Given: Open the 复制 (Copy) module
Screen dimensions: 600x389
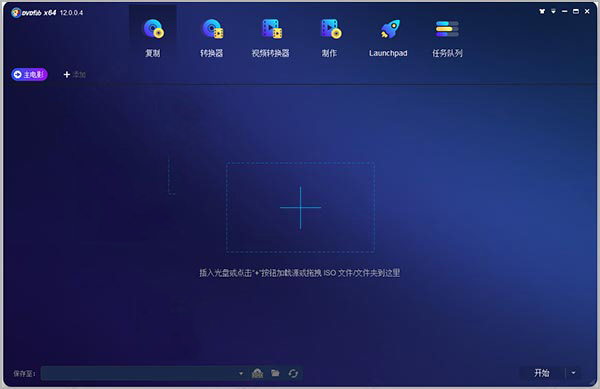Looking at the screenshot, I should tap(153, 37).
